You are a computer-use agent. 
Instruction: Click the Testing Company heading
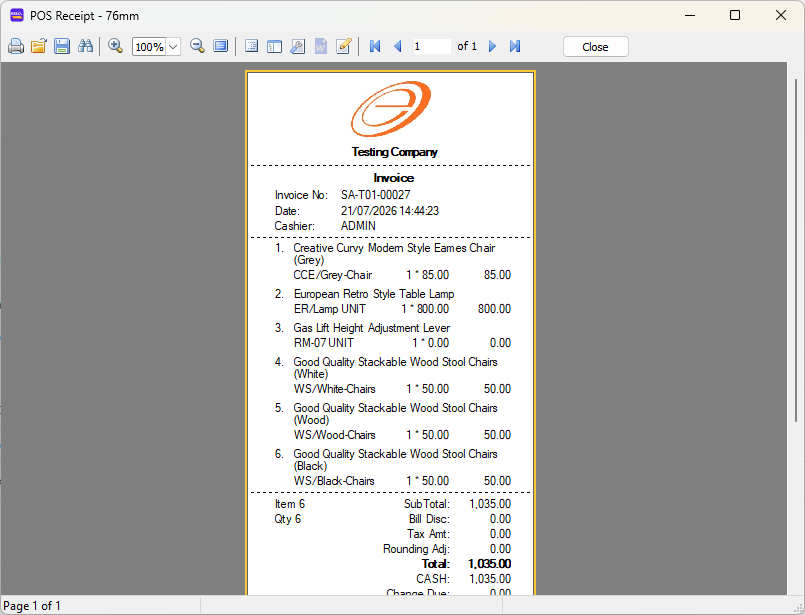pos(394,152)
